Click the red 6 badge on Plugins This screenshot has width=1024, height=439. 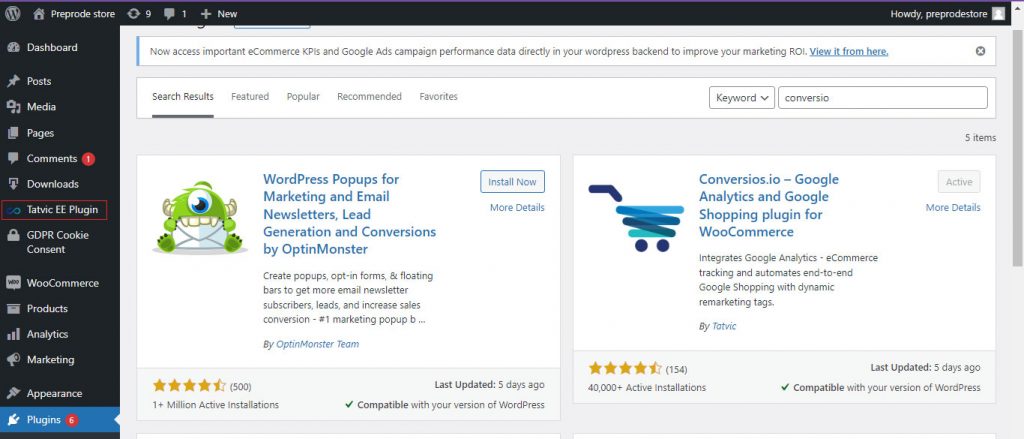pyautogui.click(x=72, y=420)
